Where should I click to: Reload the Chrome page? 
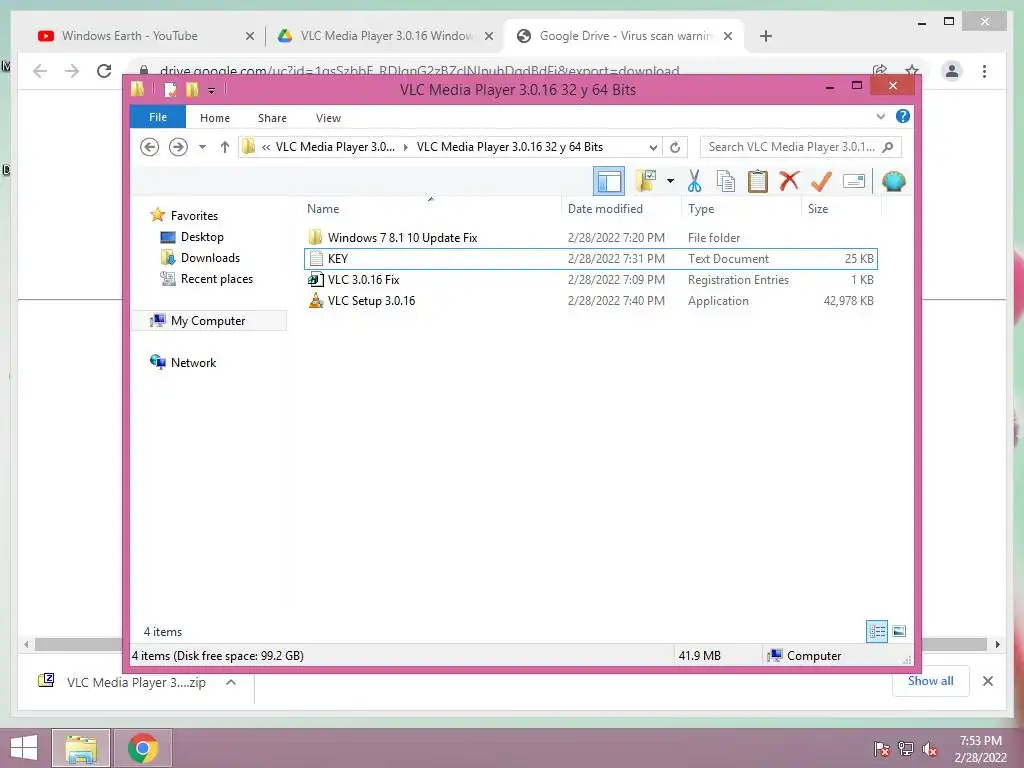coord(104,71)
